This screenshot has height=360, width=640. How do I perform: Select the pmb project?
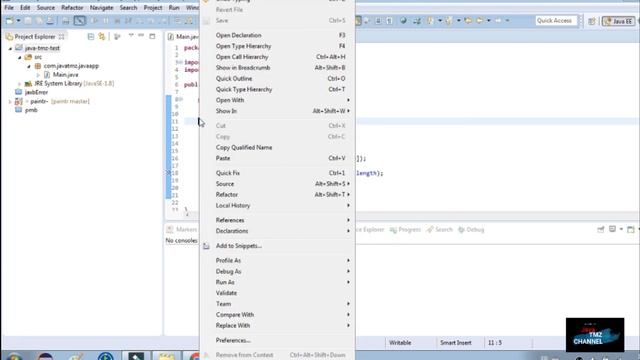coord(31,110)
